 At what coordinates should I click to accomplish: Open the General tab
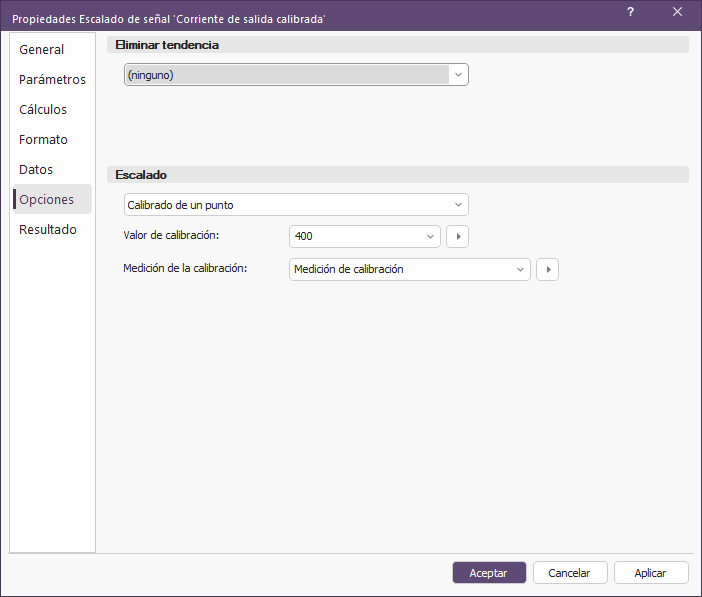point(42,50)
